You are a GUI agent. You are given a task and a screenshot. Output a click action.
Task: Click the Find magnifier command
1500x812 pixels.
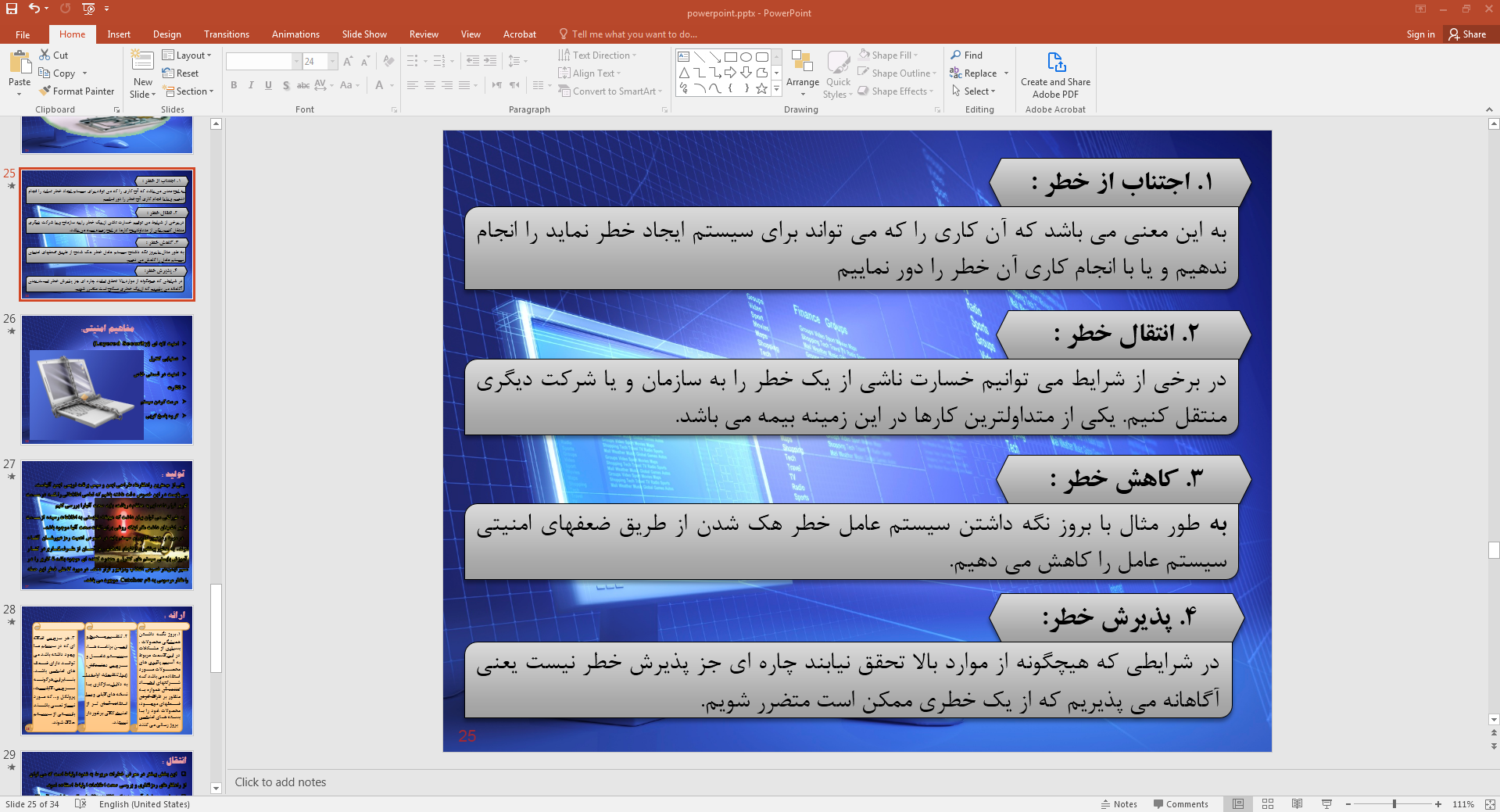coord(967,55)
